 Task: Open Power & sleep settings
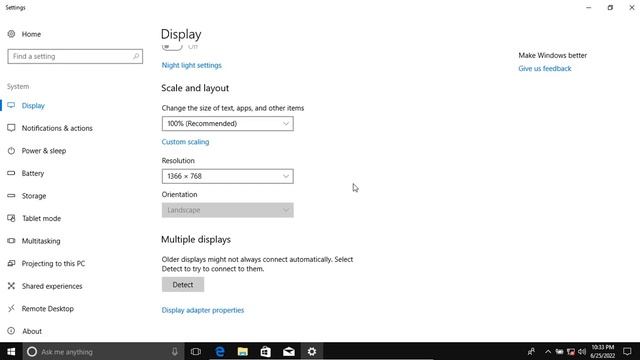click(44, 151)
